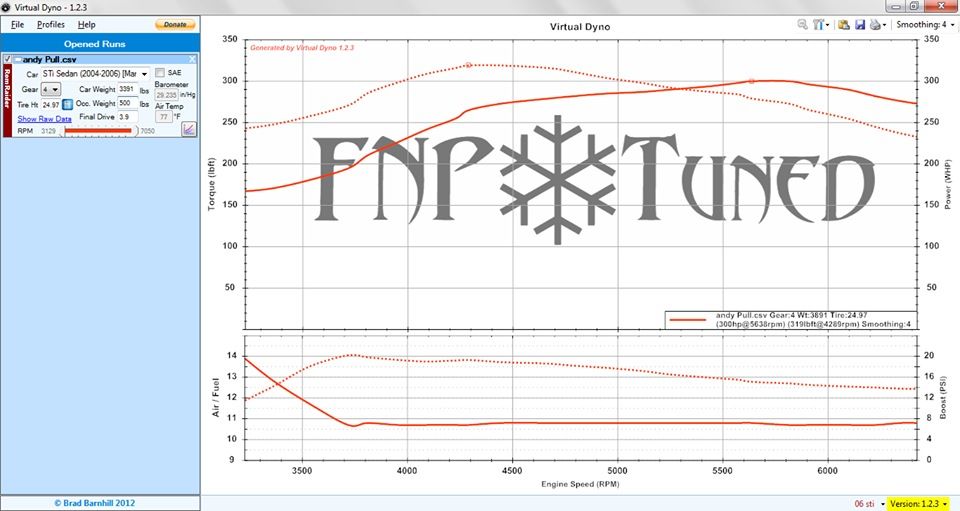
Task: Click the Barometer input field
Action: 167,95
